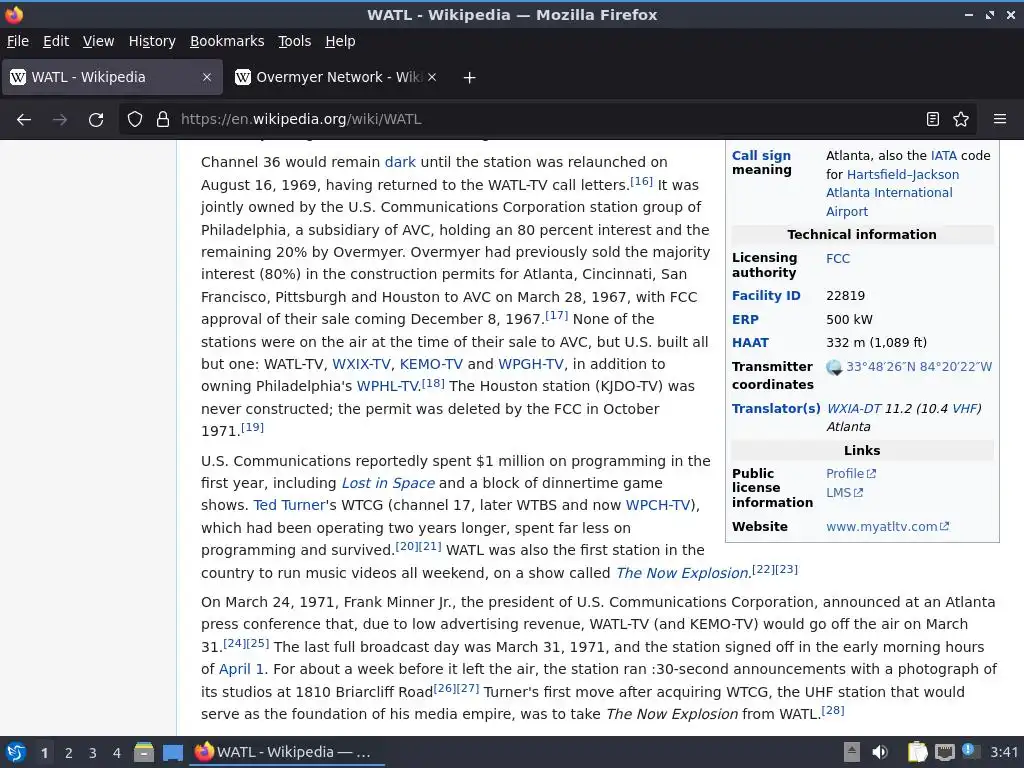1024x768 pixels.
Task: Select workspace 1 in pager
Action: [44, 753]
